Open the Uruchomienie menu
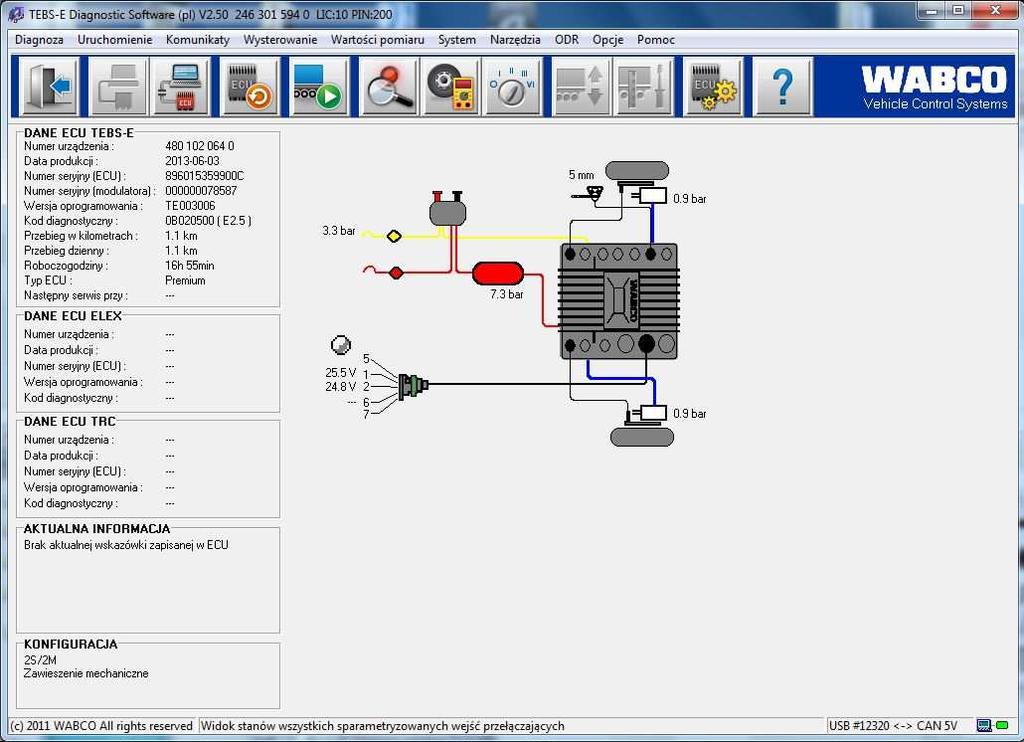Image resolution: width=1024 pixels, height=742 pixels. click(115, 40)
